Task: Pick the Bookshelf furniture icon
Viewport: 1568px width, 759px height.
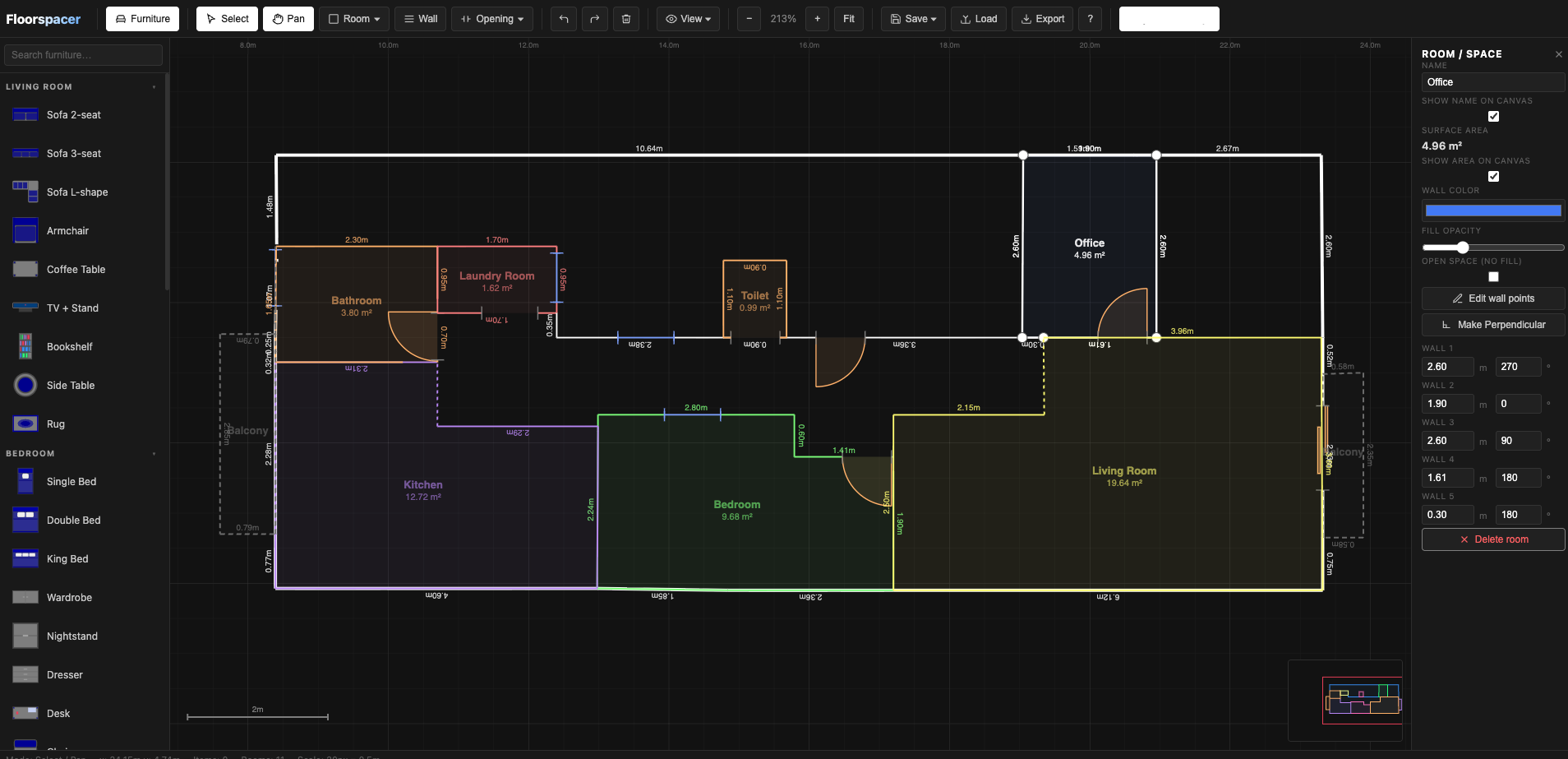Action: [25, 346]
